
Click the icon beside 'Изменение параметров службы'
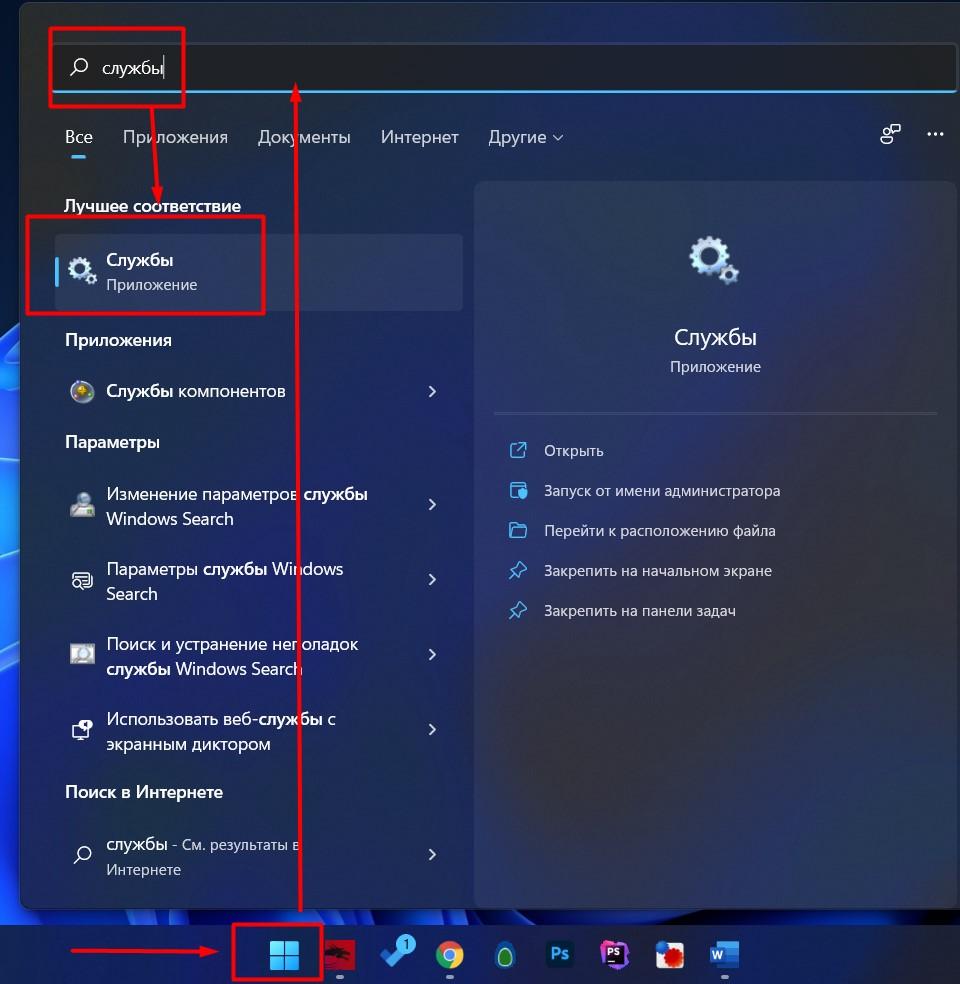point(82,505)
